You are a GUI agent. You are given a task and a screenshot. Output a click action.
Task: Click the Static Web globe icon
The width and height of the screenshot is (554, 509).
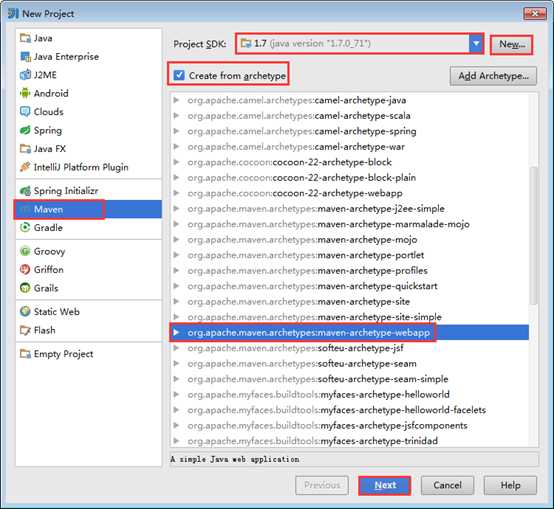[25, 312]
